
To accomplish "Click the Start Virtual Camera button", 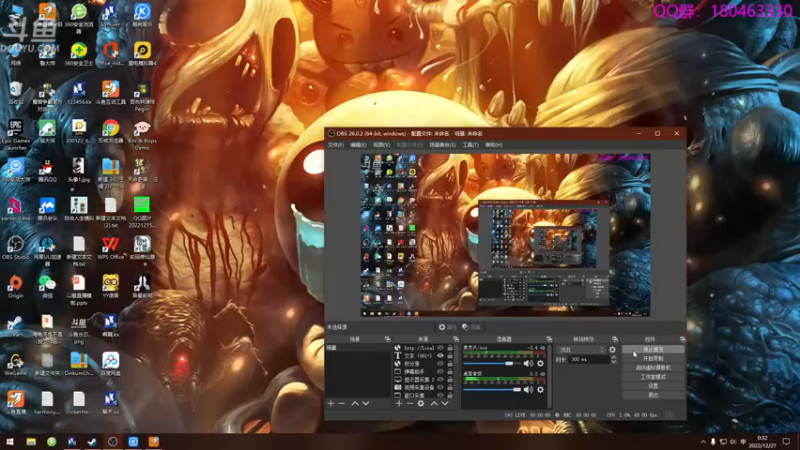I will point(653,368).
